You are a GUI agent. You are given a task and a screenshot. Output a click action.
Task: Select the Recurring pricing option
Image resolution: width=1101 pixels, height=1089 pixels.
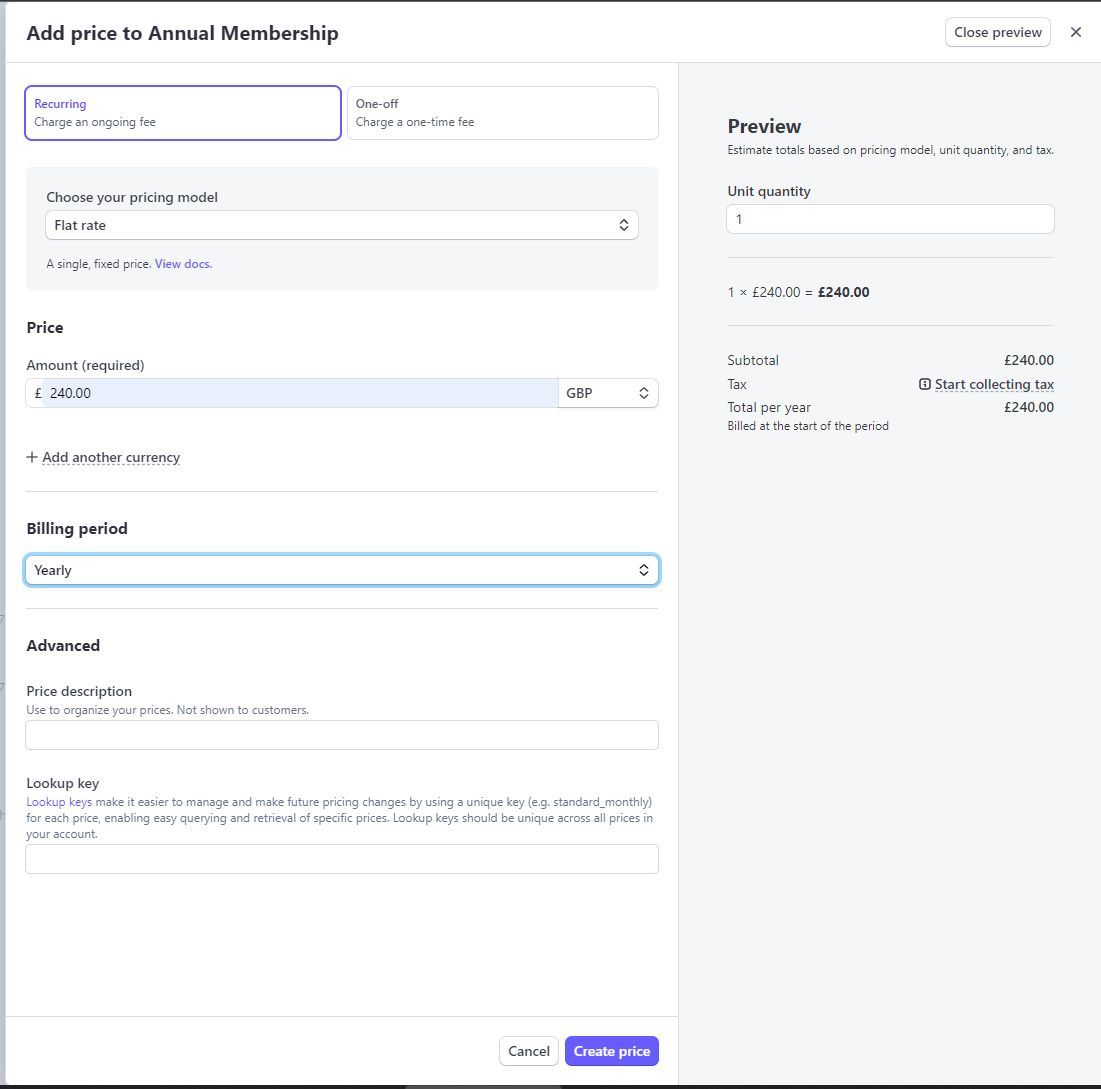(183, 113)
